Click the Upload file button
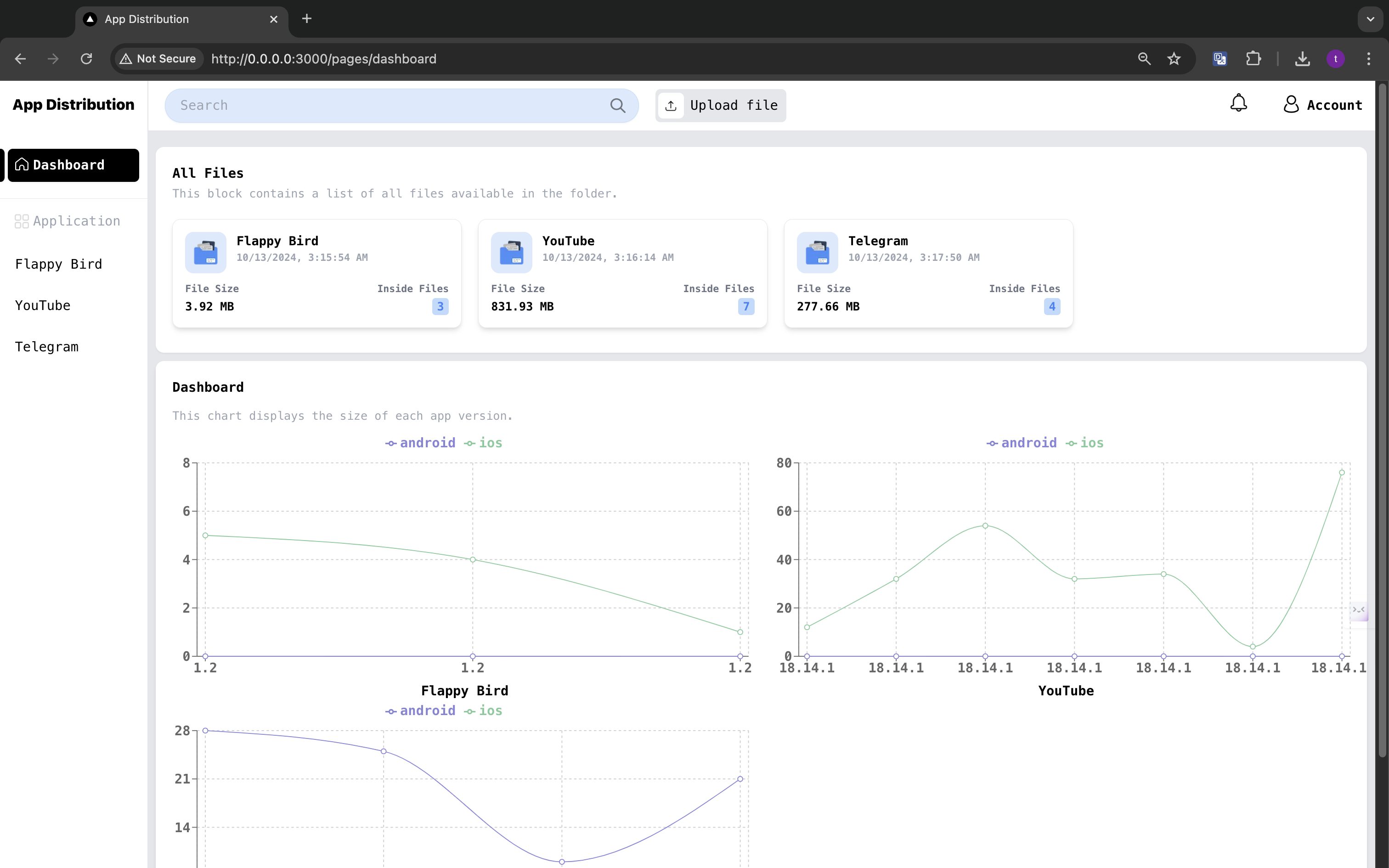Viewport: 1389px width, 868px height. (720, 106)
